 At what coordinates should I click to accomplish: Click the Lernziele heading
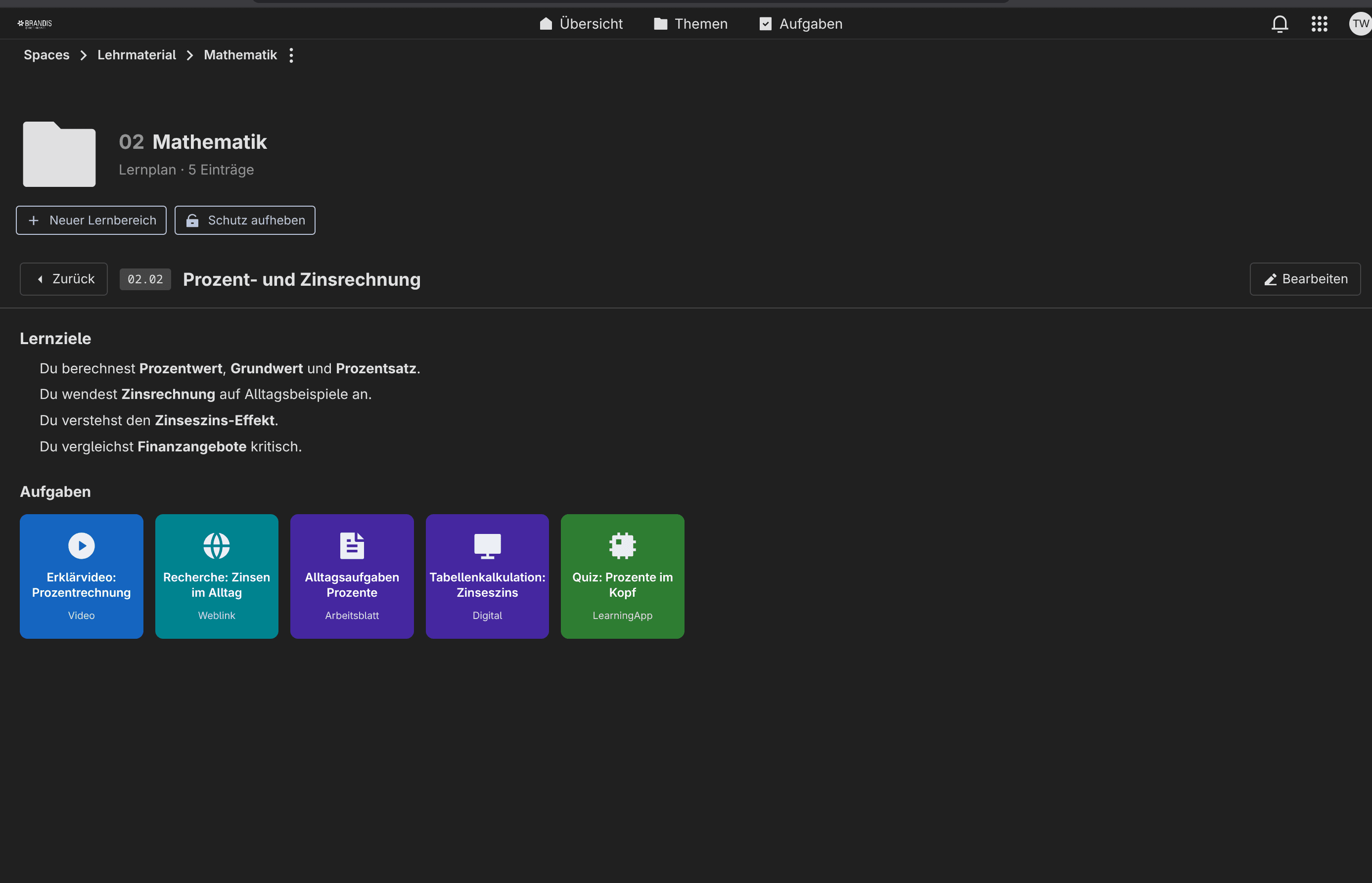click(x=55, y=338)
